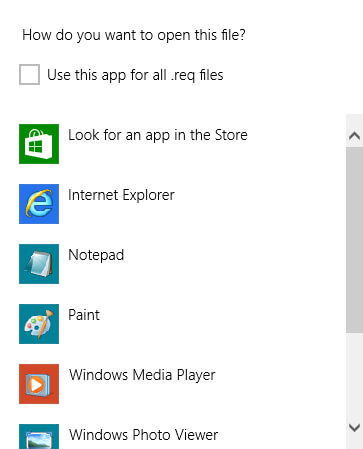
Task: Click the Windows Photo Viewer icon
Action: (39, 436)
